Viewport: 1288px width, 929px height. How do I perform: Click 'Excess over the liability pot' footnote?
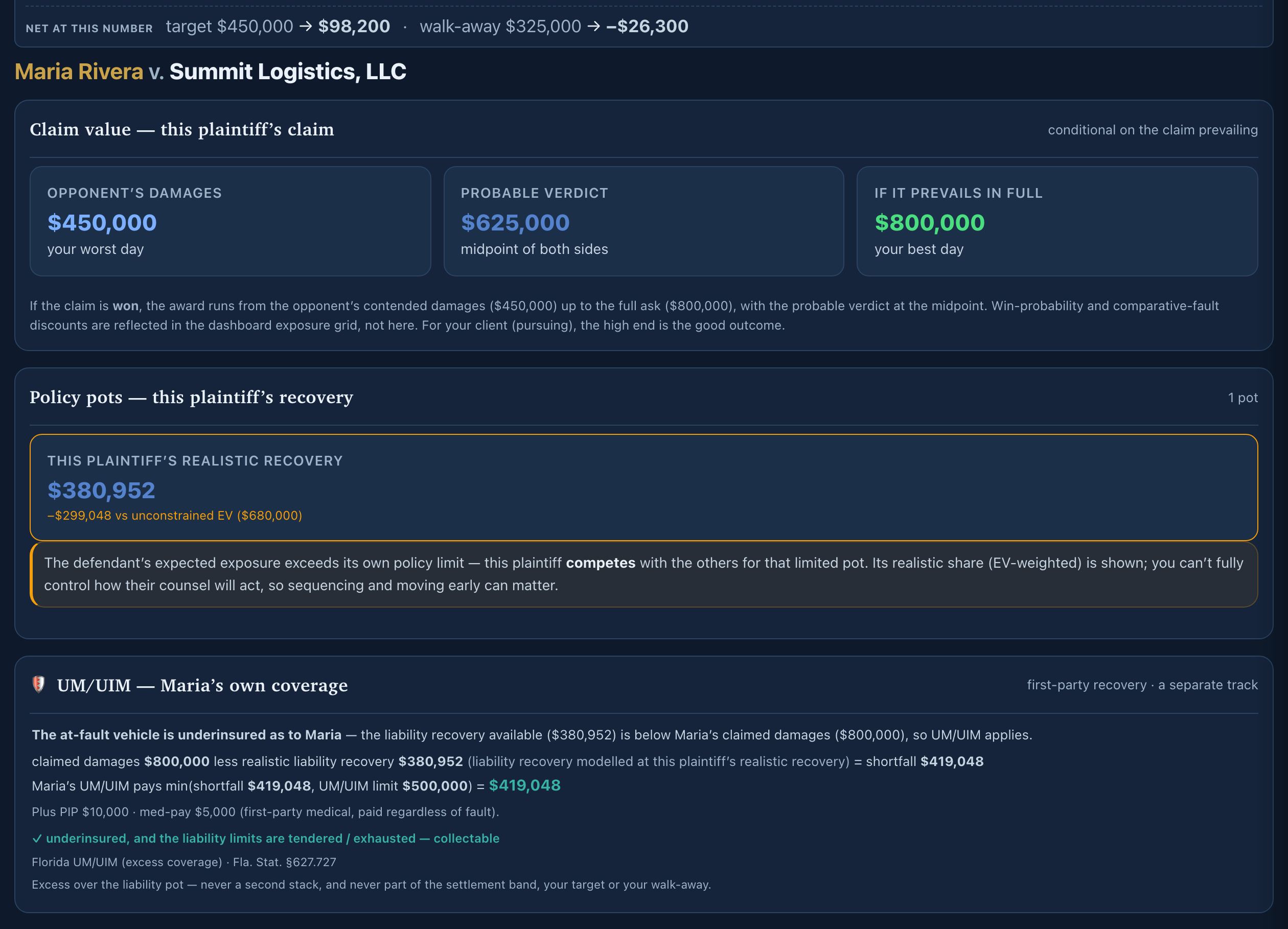(x=372, y=885)
